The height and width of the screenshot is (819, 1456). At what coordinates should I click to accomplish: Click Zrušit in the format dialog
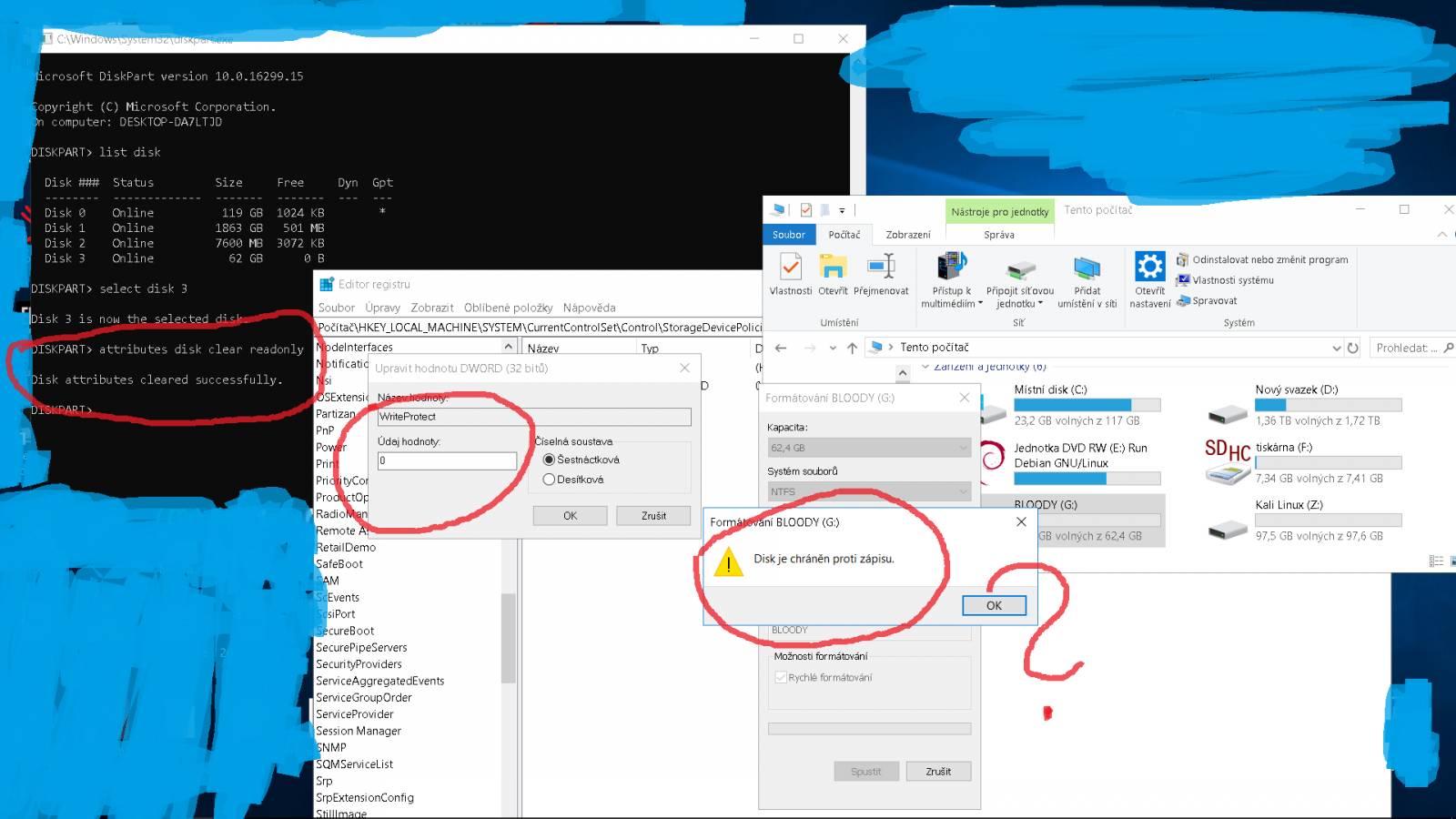coord(938,772)
